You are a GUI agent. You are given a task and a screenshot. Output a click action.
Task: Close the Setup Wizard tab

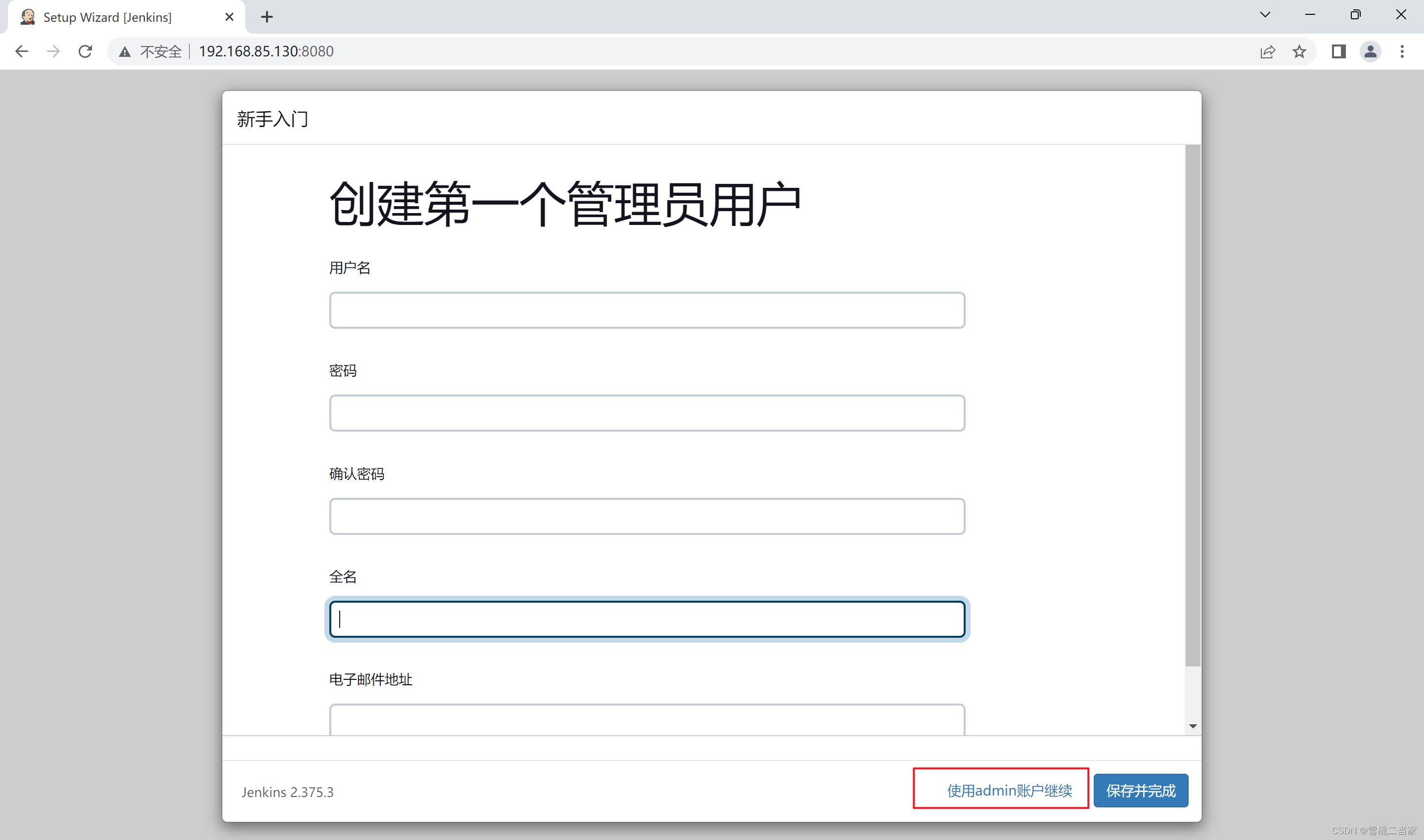click(229, 17)
